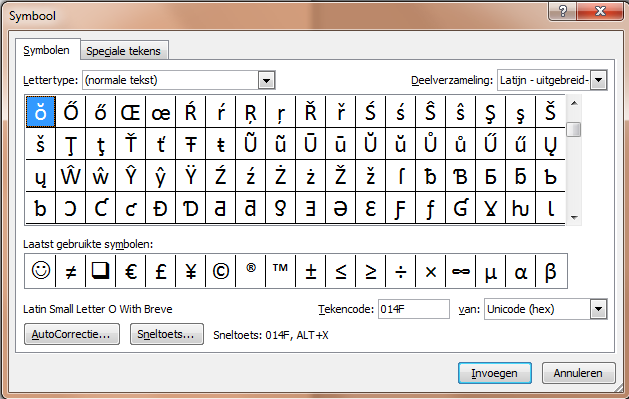
Task: Click the symbol grid scroll-up arrow
Action: (574, 103)
